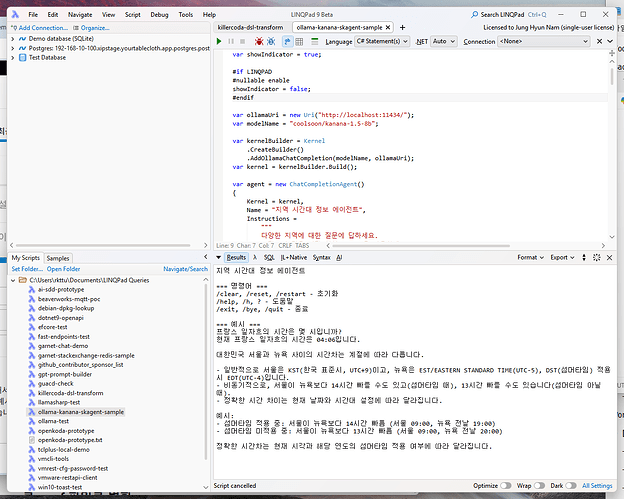Click the Test Database icon
This screenshot has height=499, width=624.
pyautogui.click(x=22, y=58)
